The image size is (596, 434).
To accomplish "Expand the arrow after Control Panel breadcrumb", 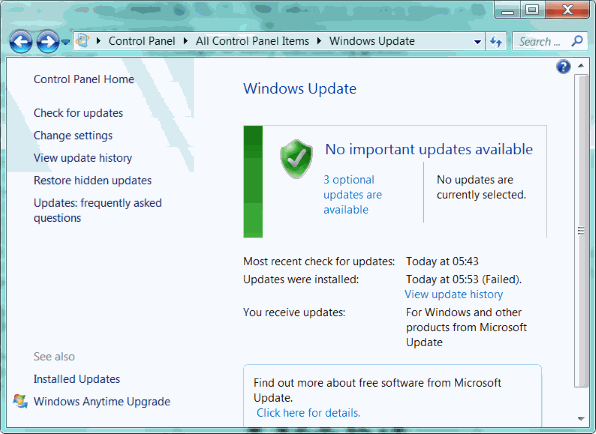I will point(185,41).
